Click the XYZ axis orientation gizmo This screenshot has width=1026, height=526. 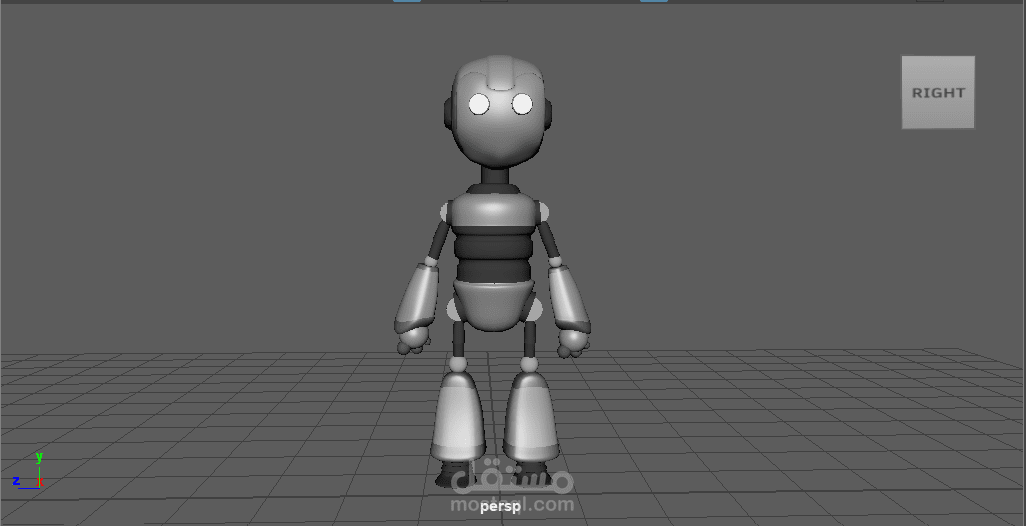click(27, 471)
